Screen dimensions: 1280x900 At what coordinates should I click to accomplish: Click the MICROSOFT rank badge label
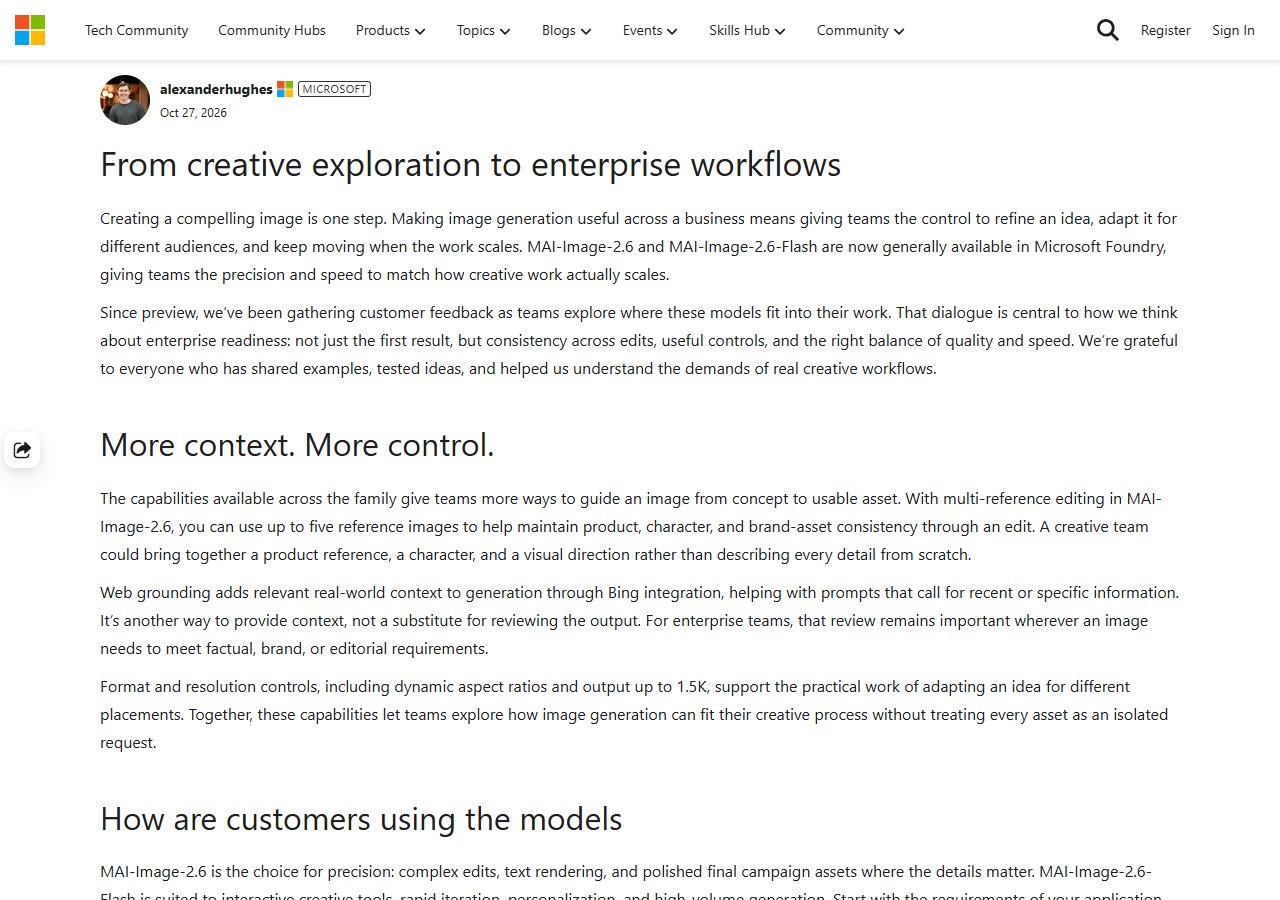(x=334, y=89)
